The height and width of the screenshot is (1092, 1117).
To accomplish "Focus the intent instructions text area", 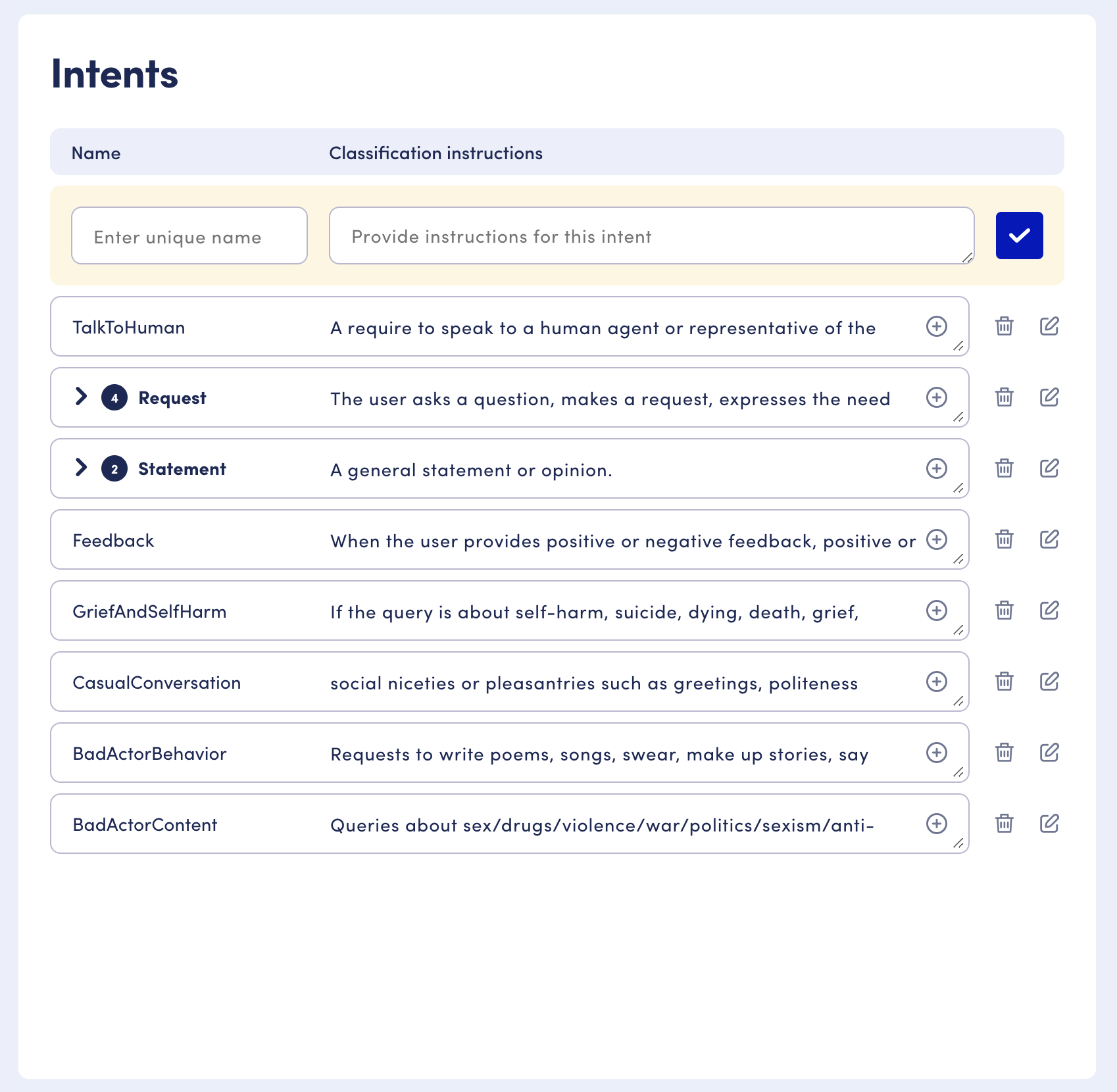I will (650, 236).
